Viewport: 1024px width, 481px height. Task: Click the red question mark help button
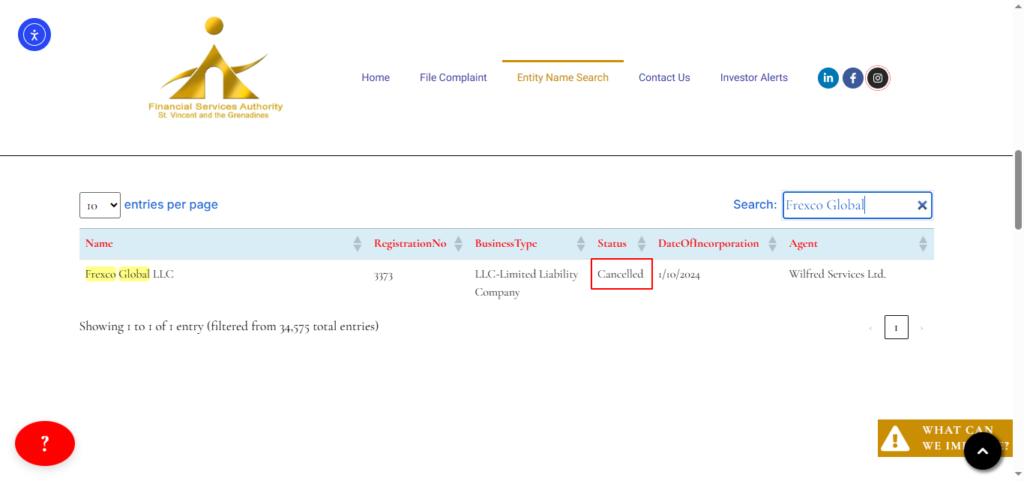point(45,443)
